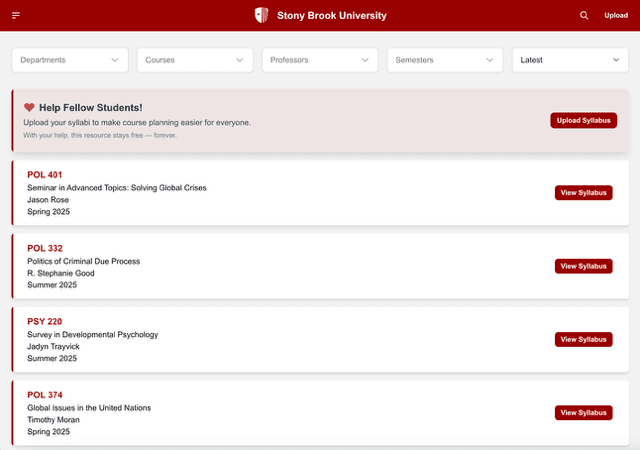Click Spring 2025 under POL 401
This screenshot has height=450, width=640.
click(x=49, y=212)
